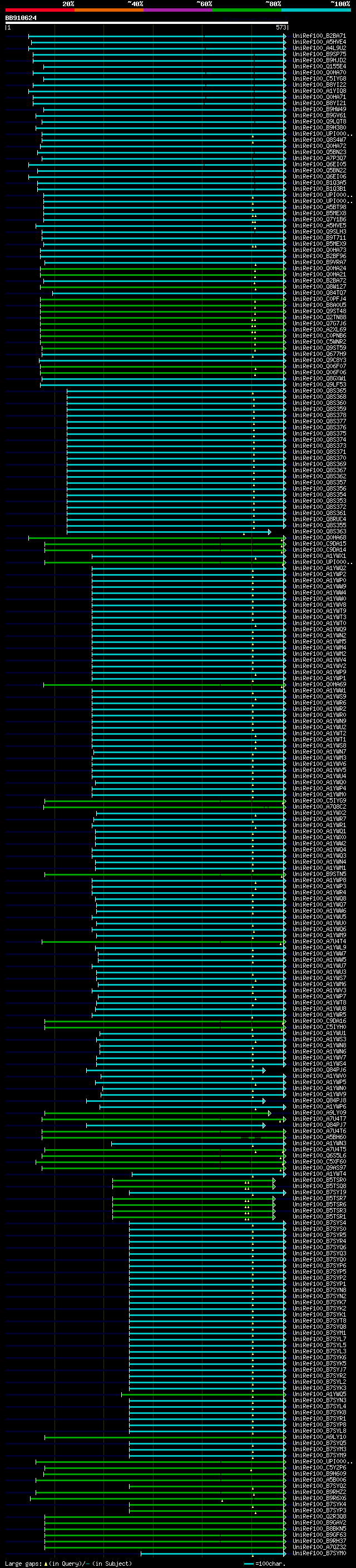Select hit label UniRef100_B9T711

[x=319, y=238]
